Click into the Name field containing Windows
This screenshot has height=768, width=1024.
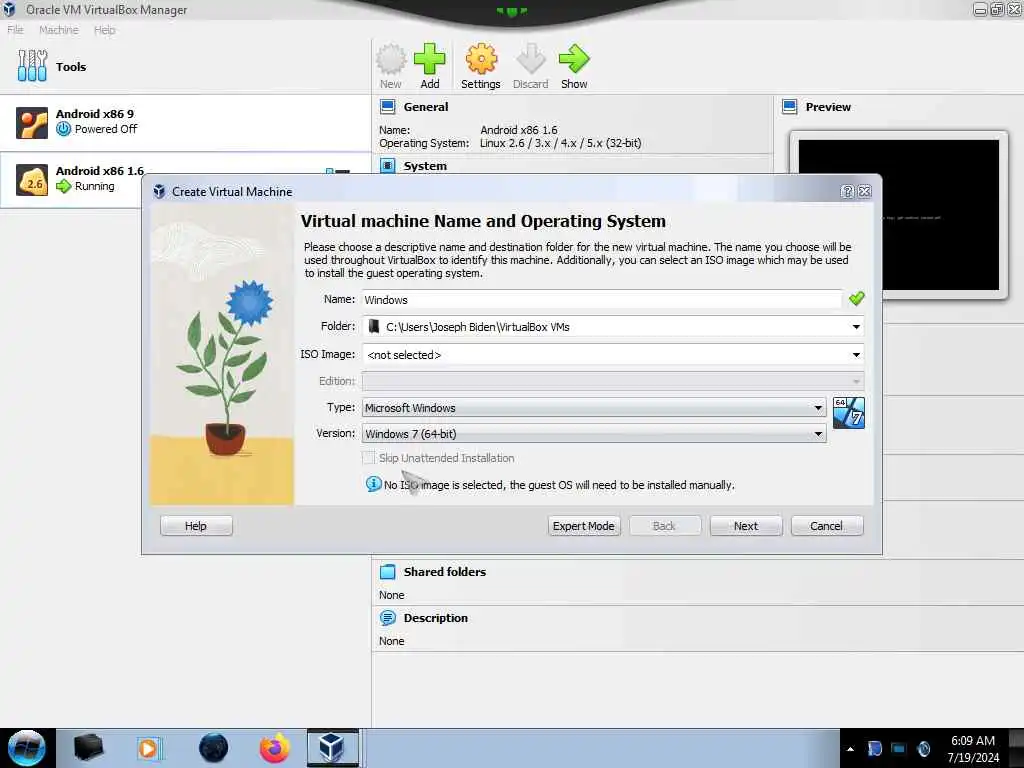click(601, 300)
